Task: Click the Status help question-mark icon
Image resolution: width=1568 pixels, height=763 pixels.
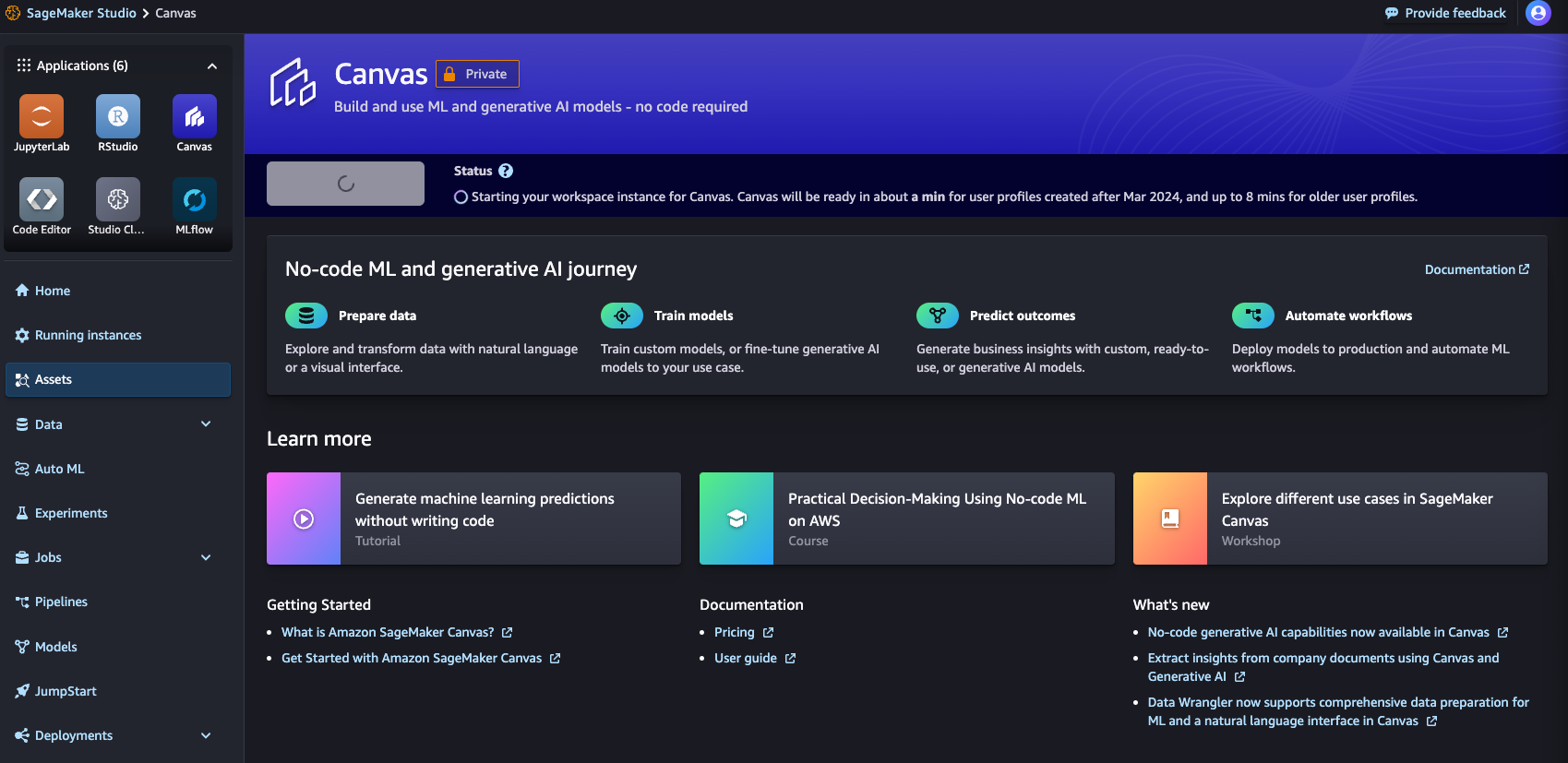Action: pyautogui.click(x=506, y=171)
